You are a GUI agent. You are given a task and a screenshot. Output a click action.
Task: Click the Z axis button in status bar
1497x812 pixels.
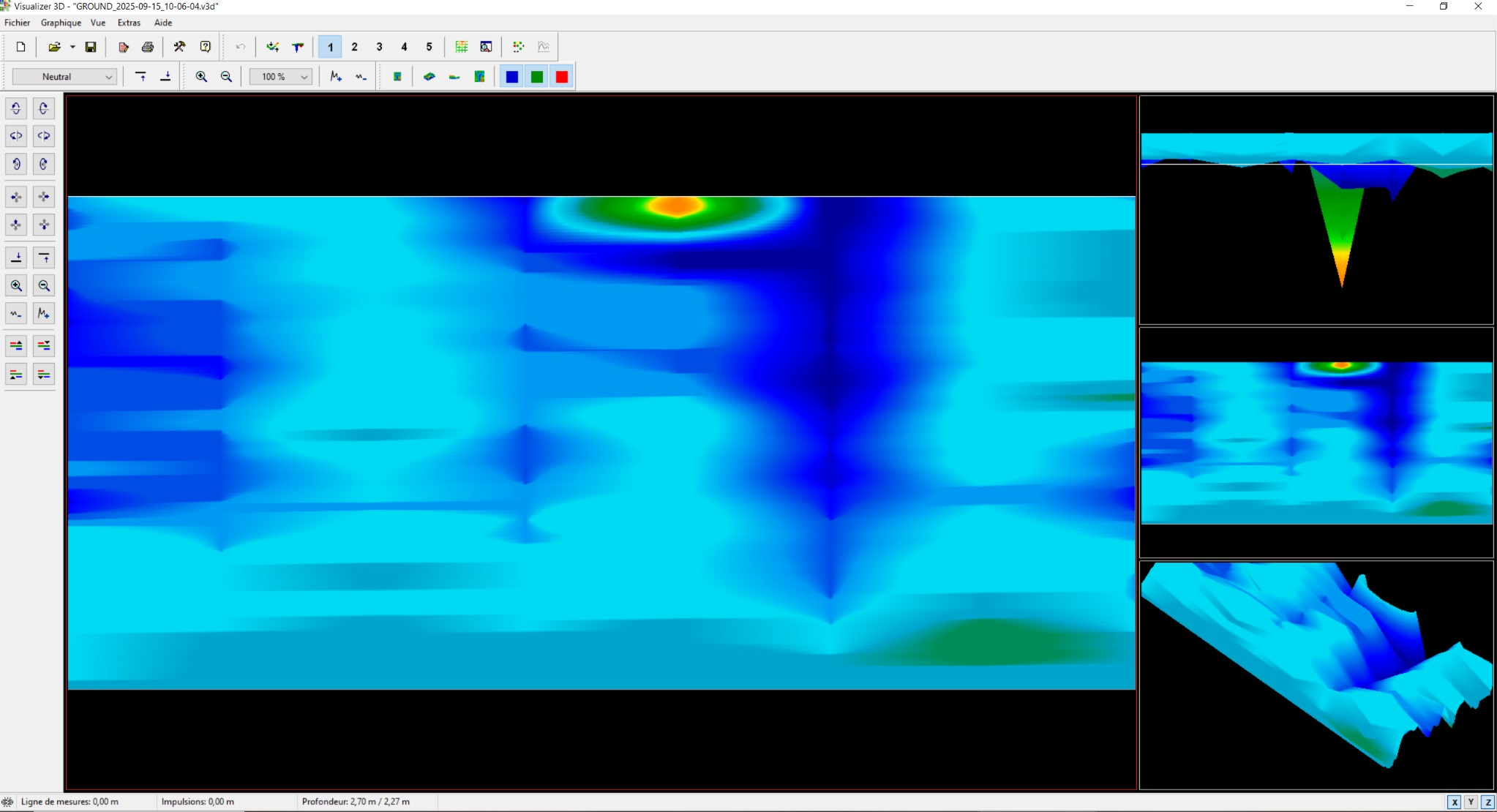click(x=1487, y=802)
